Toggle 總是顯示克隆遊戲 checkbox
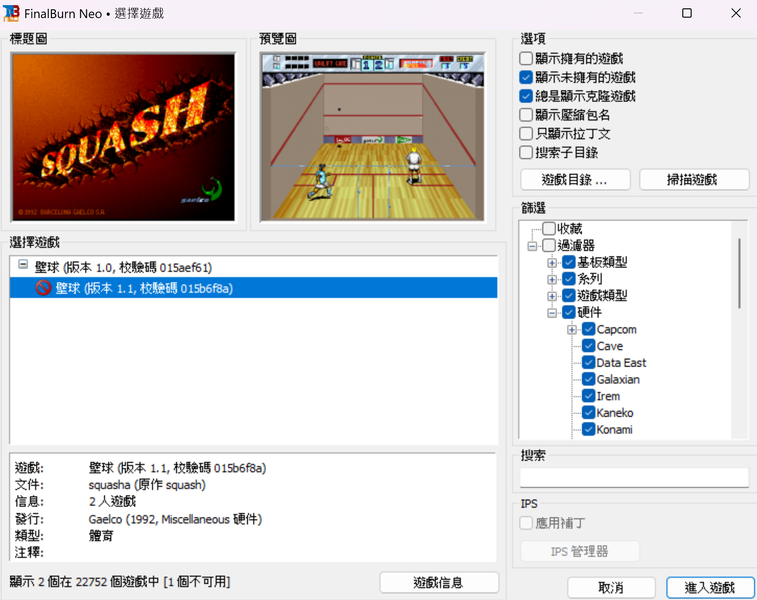The height and width of the screenshot is (600, 757). click(526, 96)
